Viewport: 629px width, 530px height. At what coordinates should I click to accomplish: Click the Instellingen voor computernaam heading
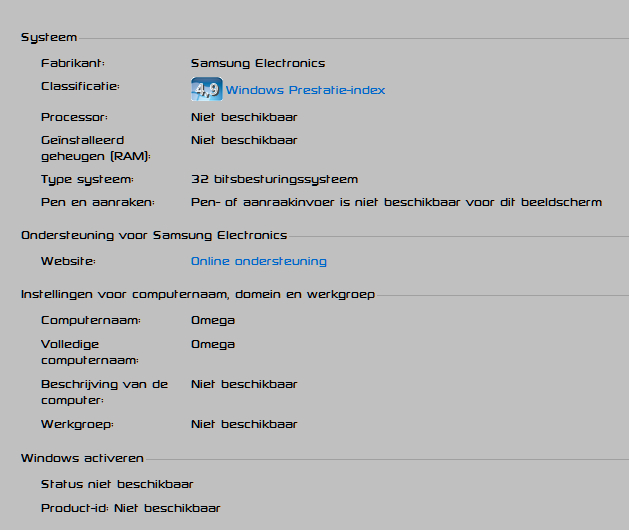tap(198, 294)
